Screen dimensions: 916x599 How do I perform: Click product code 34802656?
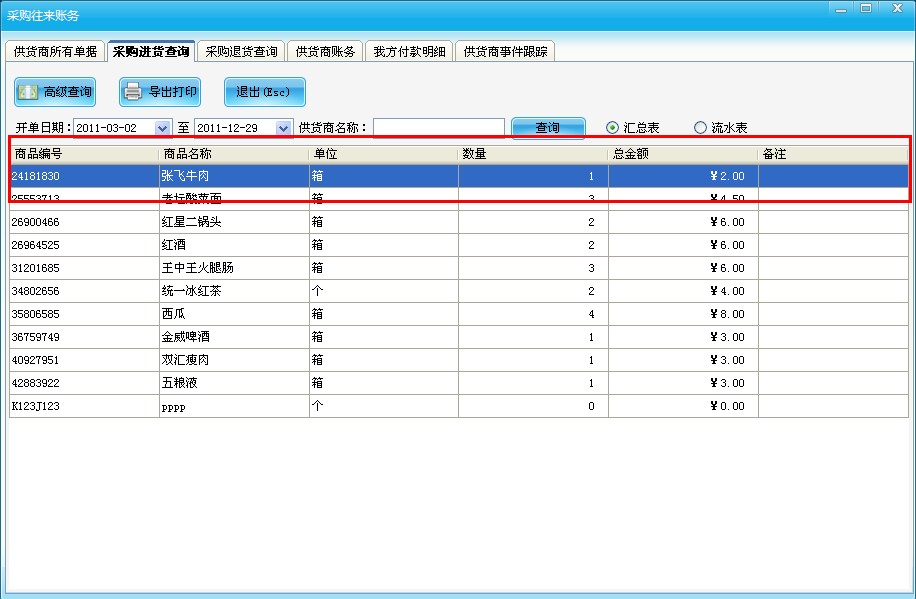pyautogui.click(x=36, y=291)
